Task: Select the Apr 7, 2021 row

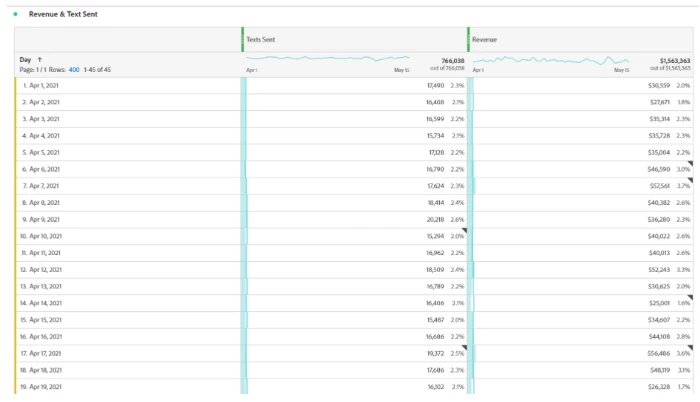Action: coord(354,186)
